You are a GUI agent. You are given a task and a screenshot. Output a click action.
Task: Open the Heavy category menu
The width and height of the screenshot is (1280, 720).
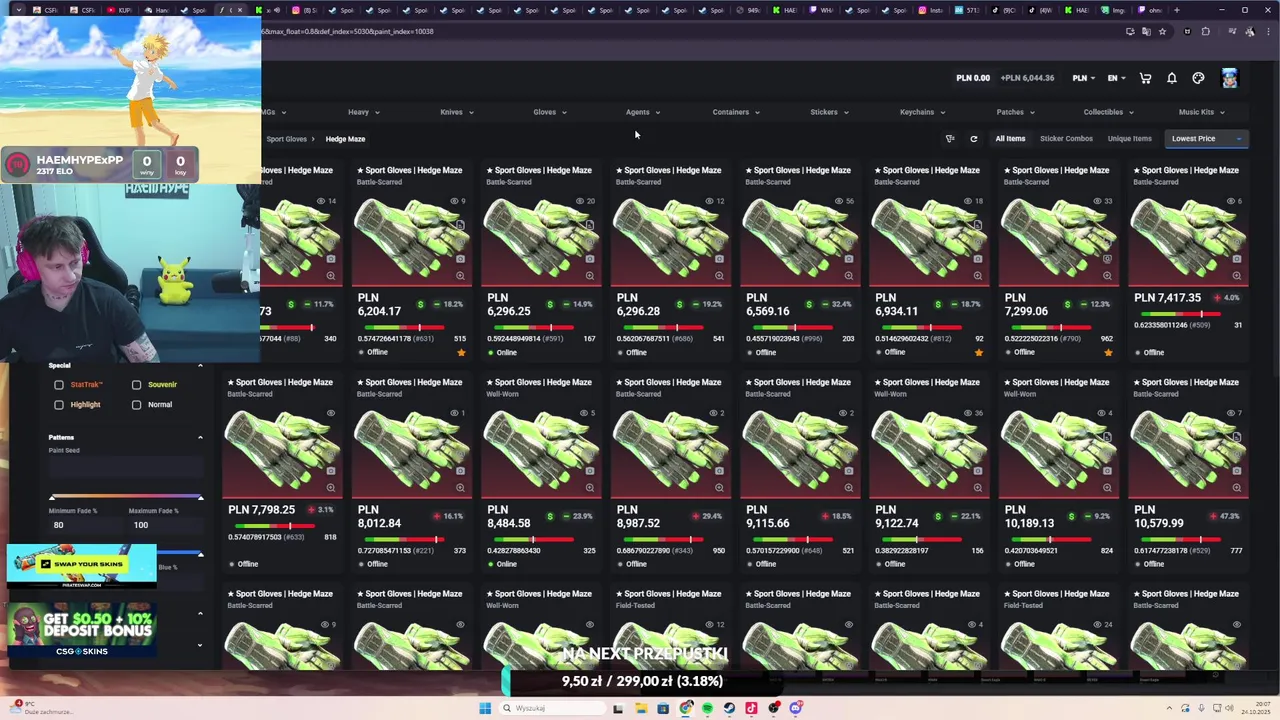tap(363, 112)
